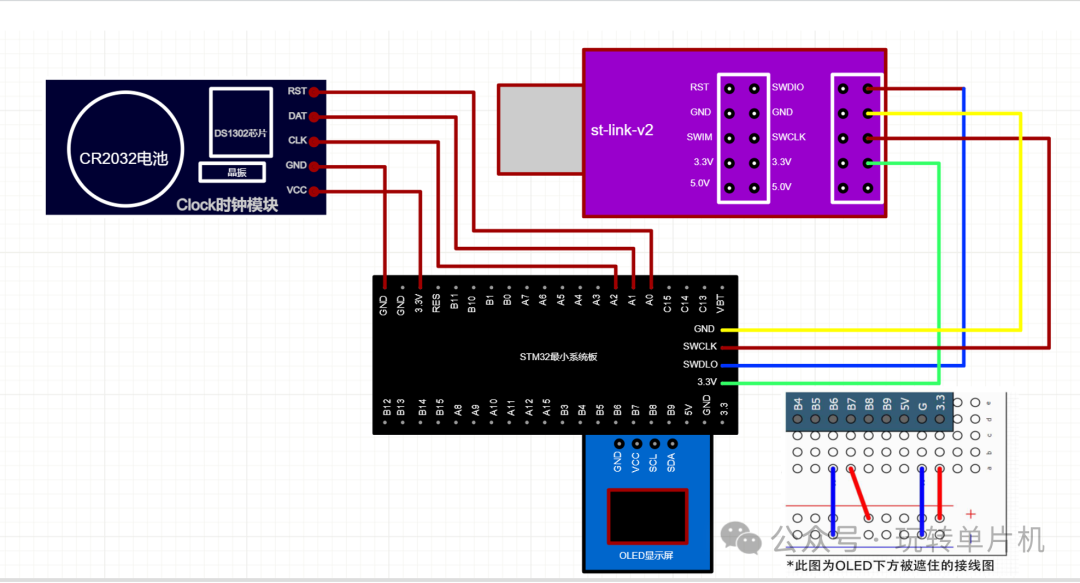The height and width of the screenshot is (583, 1080).
Task: Select the slanted red jumper wire on breadboard
Action: 860,493
